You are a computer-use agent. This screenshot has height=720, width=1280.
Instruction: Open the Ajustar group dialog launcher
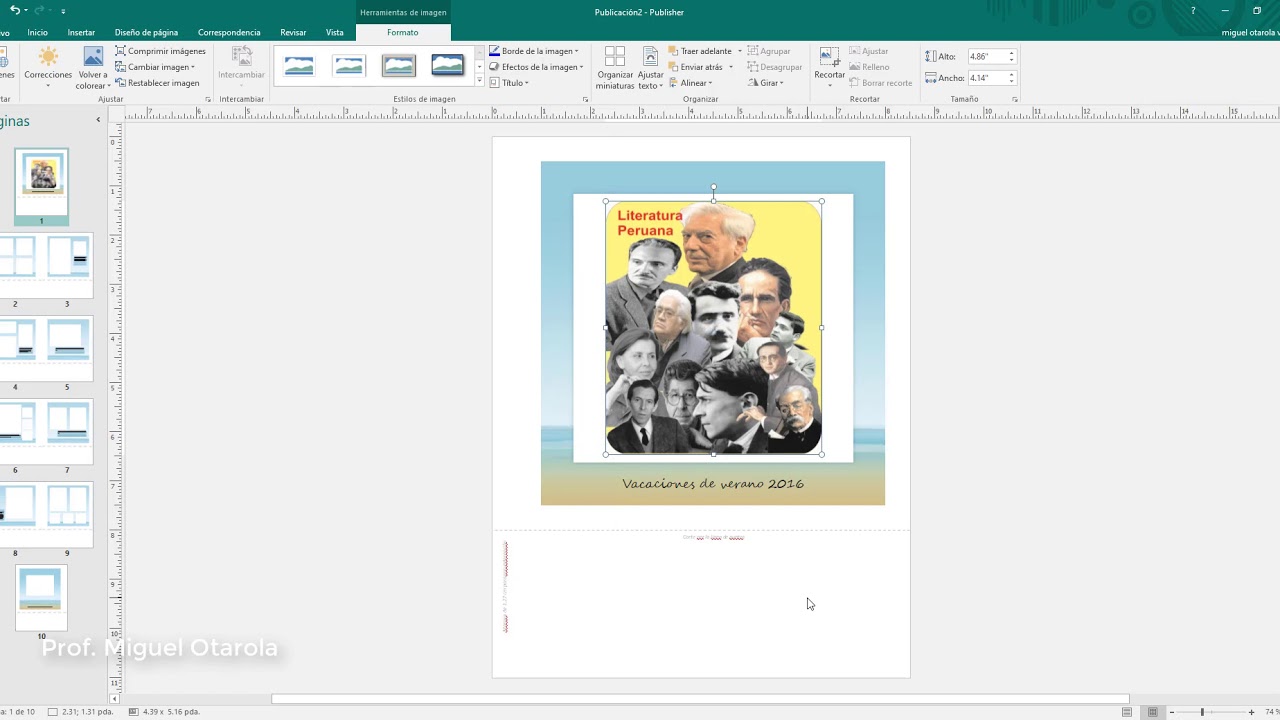[x=209, y=100]
